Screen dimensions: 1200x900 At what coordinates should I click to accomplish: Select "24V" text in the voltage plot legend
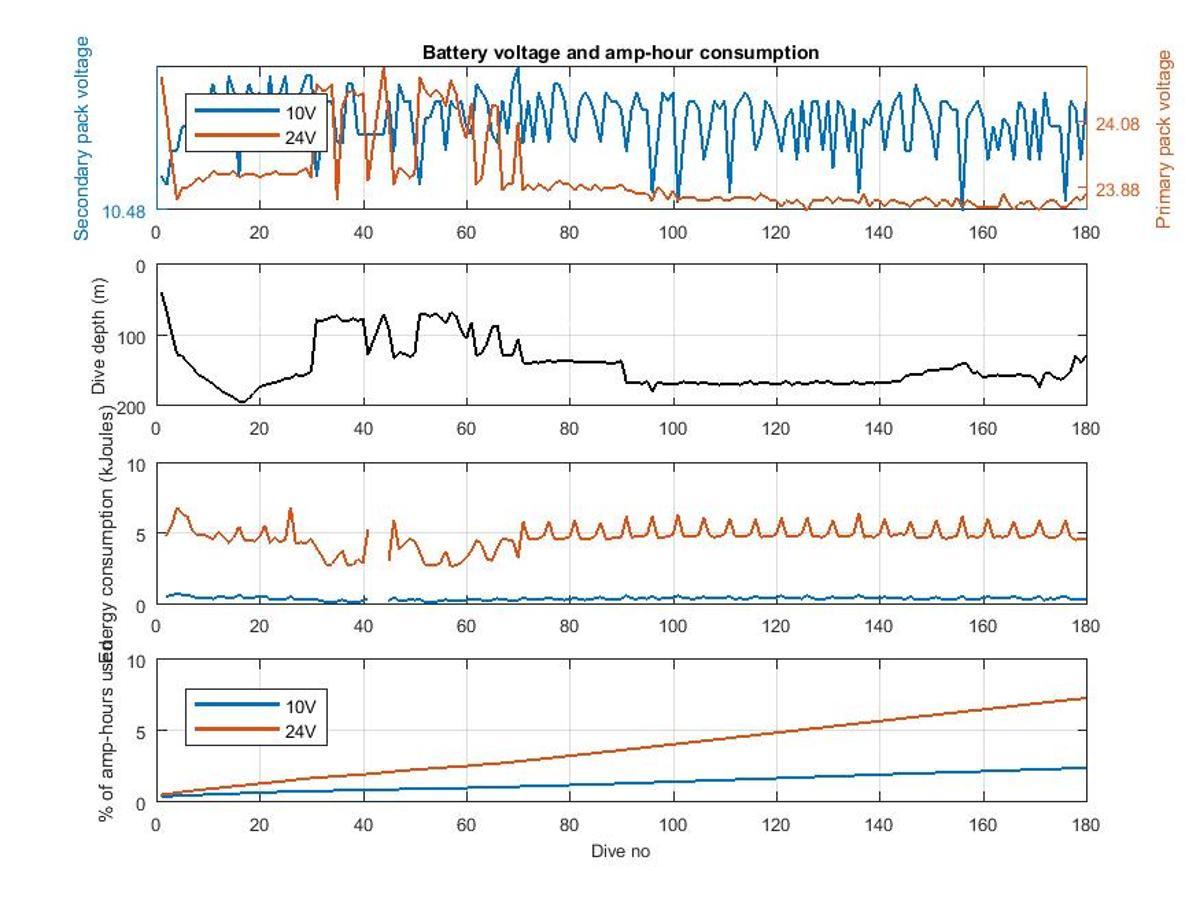[x=302, y=138]
